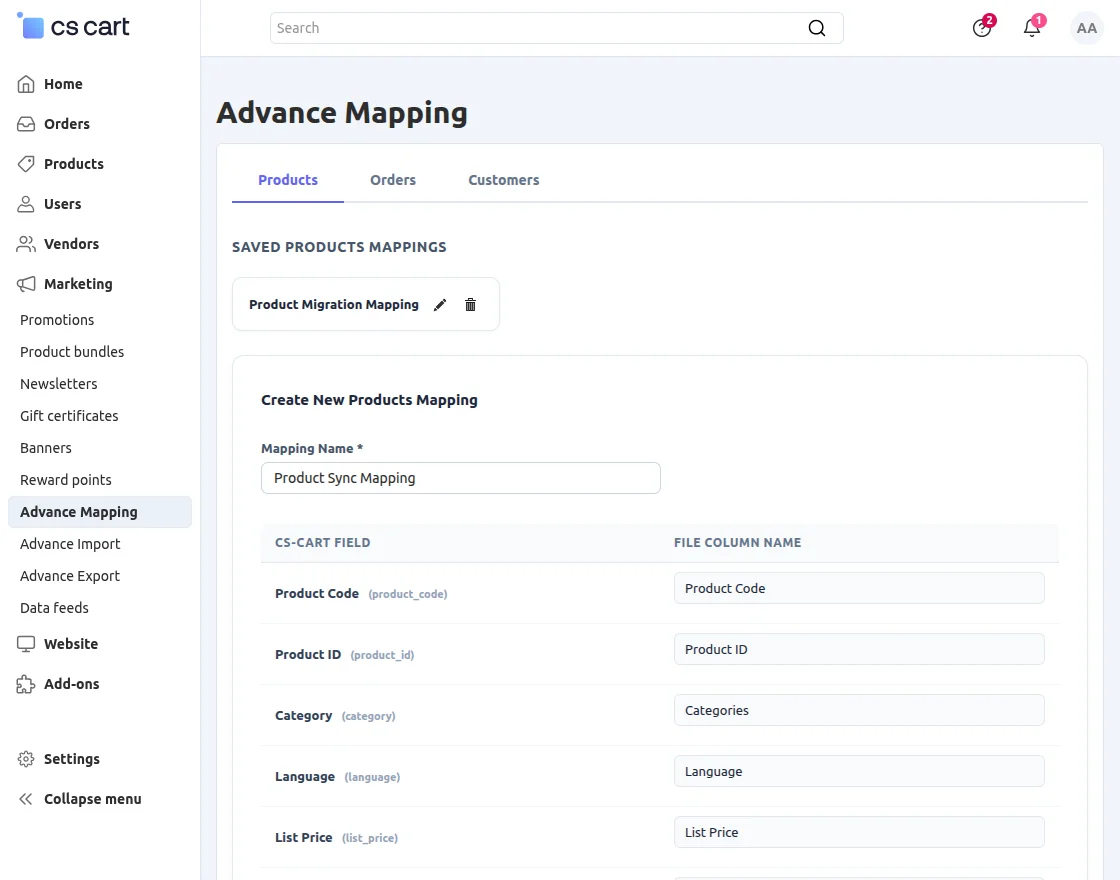Image resolution: width=1120 pixels, height=880 pixels.
Task: Go to Data feeds
Action: point(54,609)
